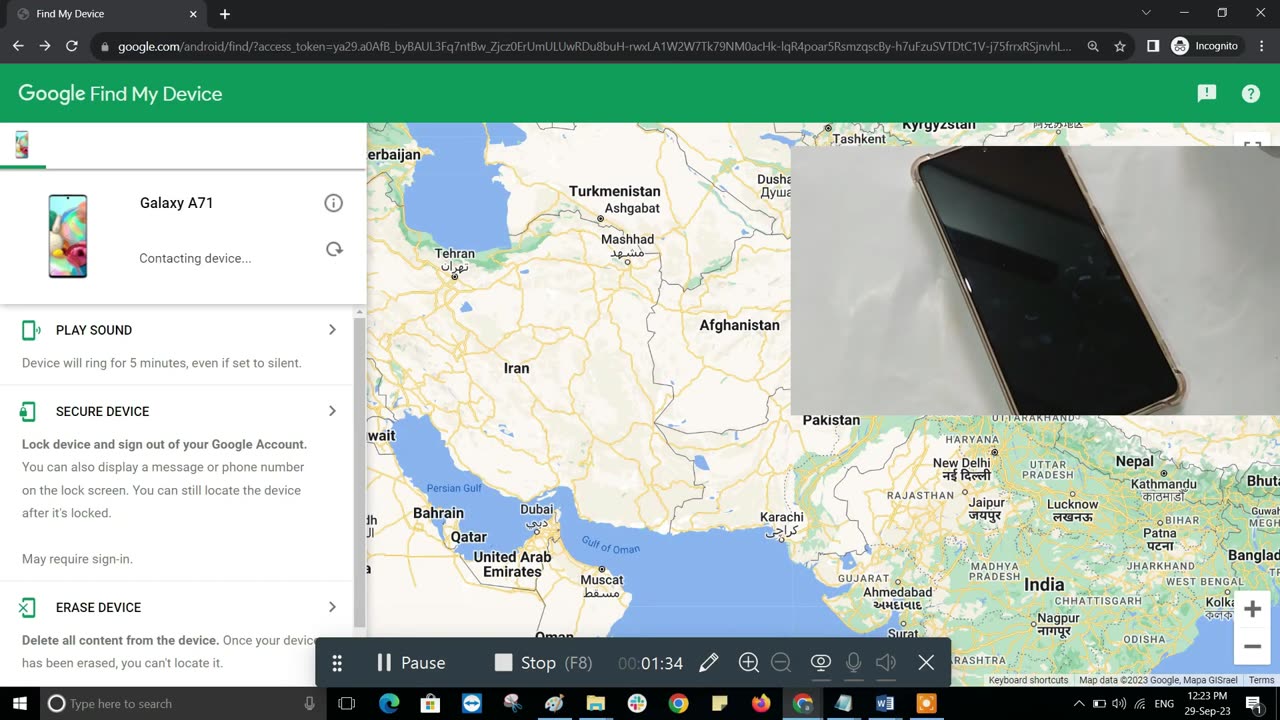This screenshot has height=720, width=1280.
Task: Open the tab search dropdown arrow
Action: click(1146, 13)
